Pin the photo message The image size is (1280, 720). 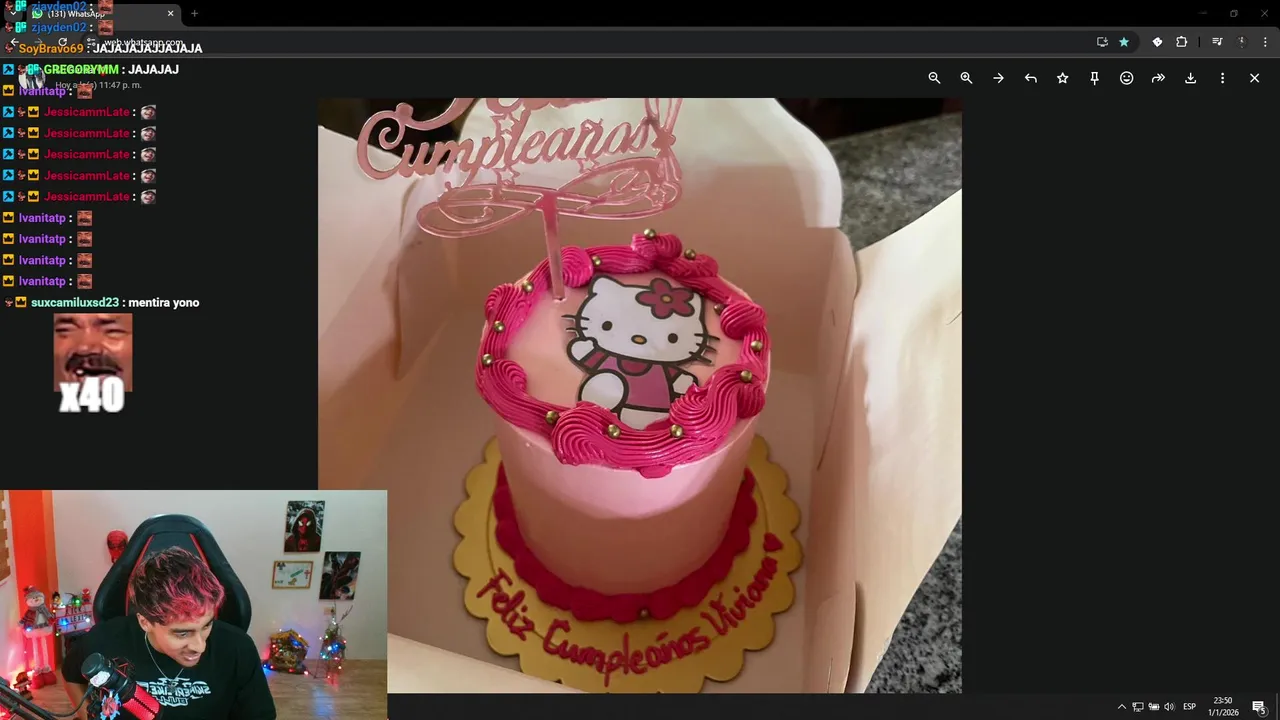click(x=1094, y=78)
